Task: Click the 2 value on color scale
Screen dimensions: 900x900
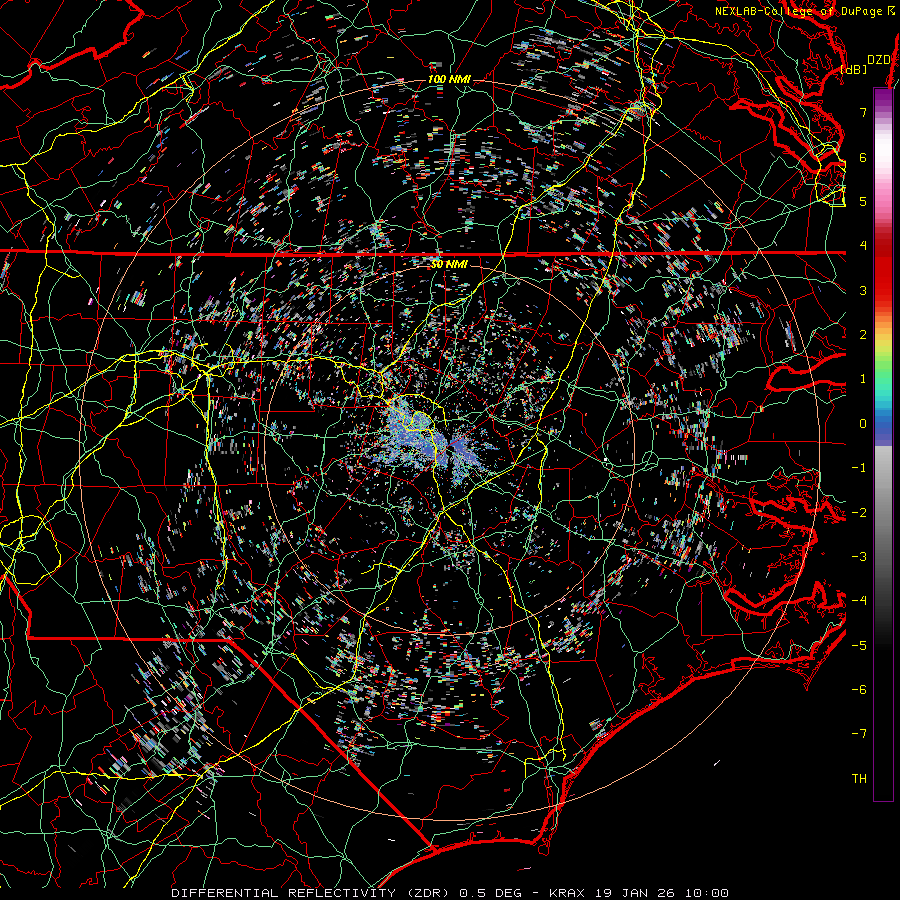Action: coord(863,335)
